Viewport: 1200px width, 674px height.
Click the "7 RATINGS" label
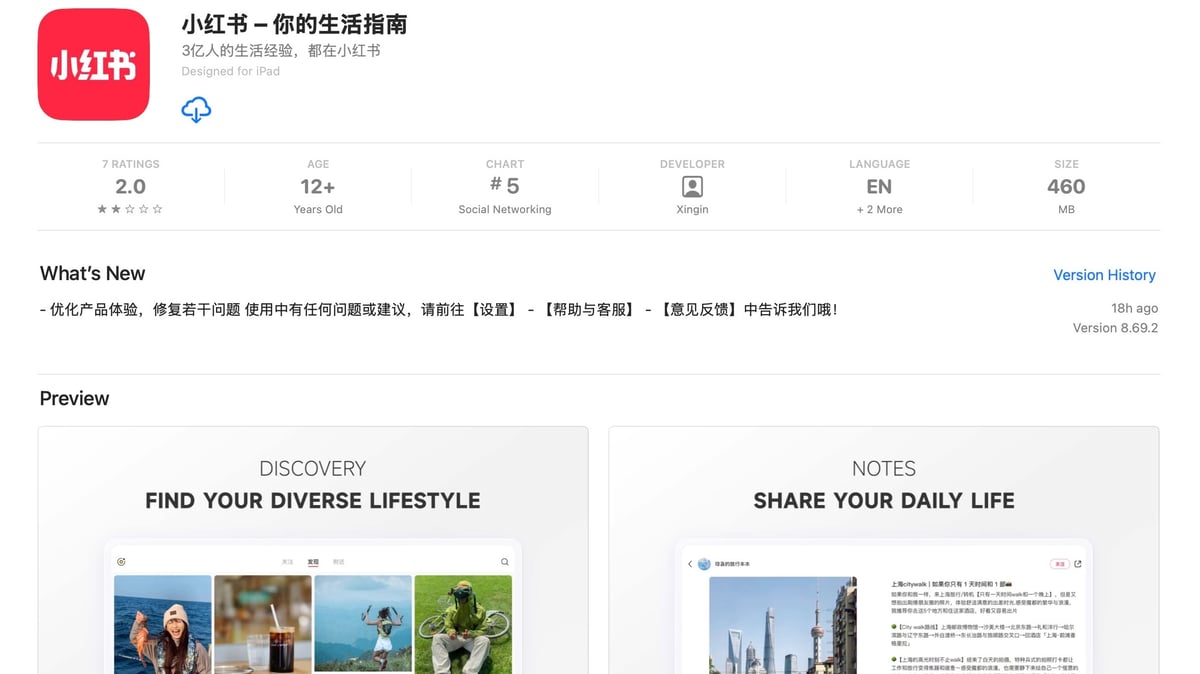[130, 164]
